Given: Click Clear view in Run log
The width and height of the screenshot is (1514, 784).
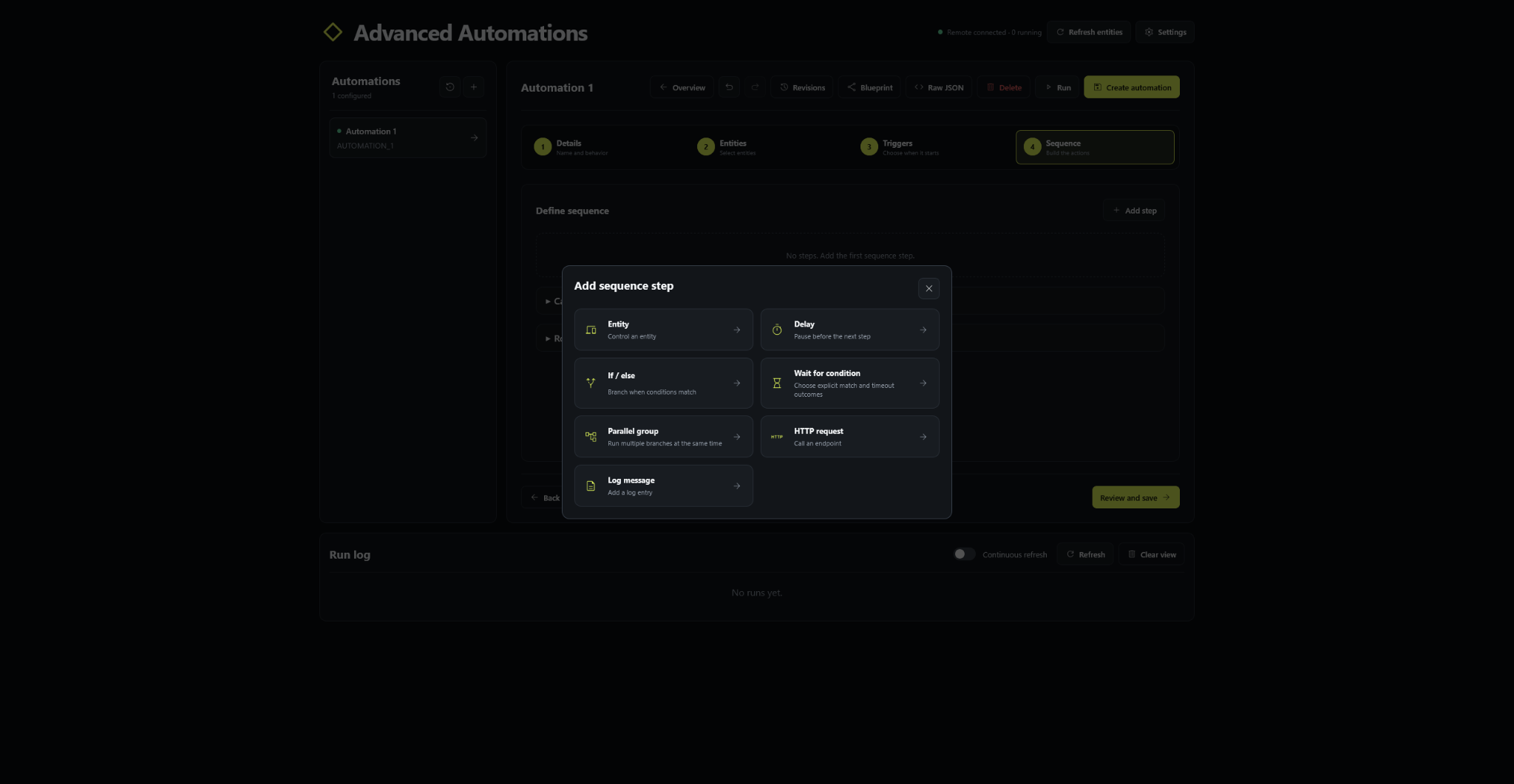Looking at the screenshot, I should pyautogui.click(x=1151, y=554).
